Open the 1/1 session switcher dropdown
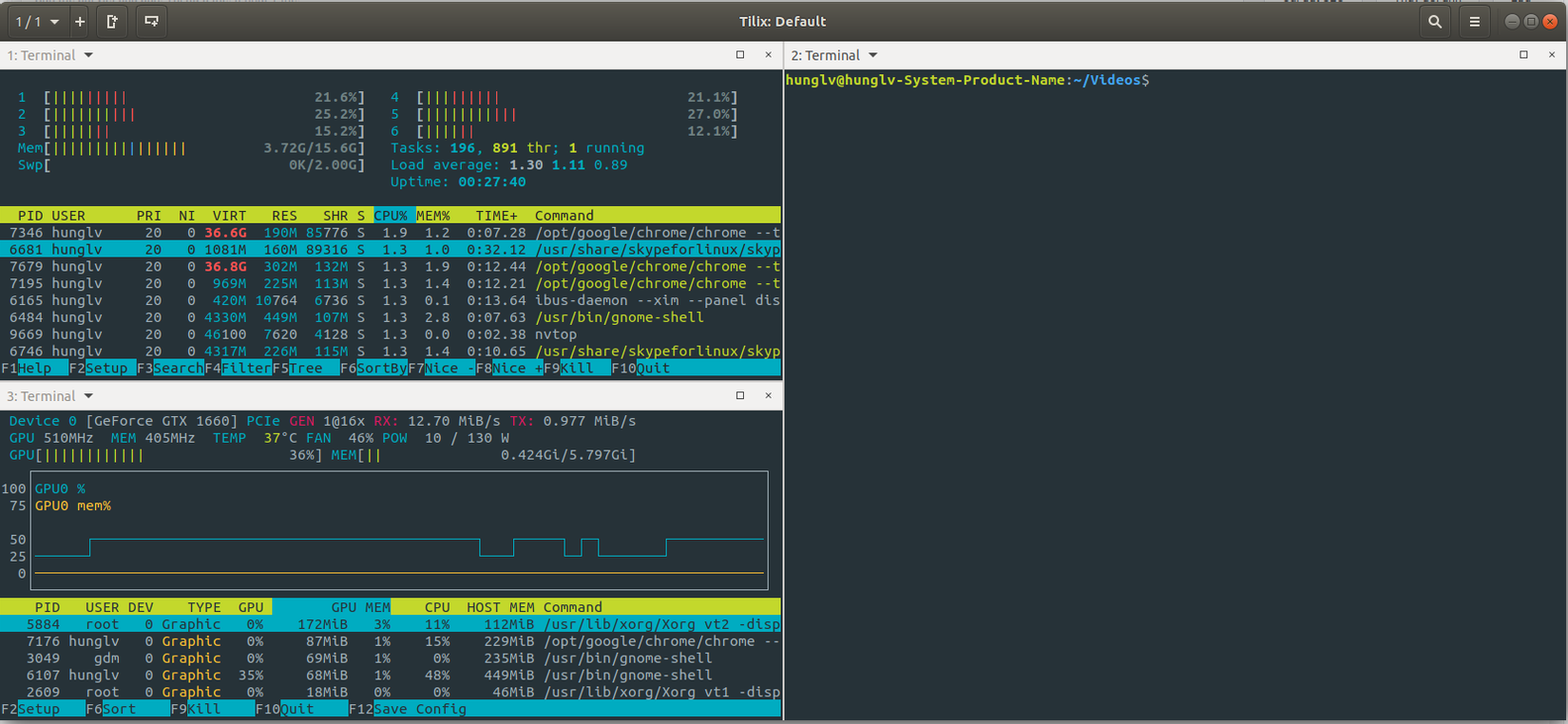 point(38,21)
